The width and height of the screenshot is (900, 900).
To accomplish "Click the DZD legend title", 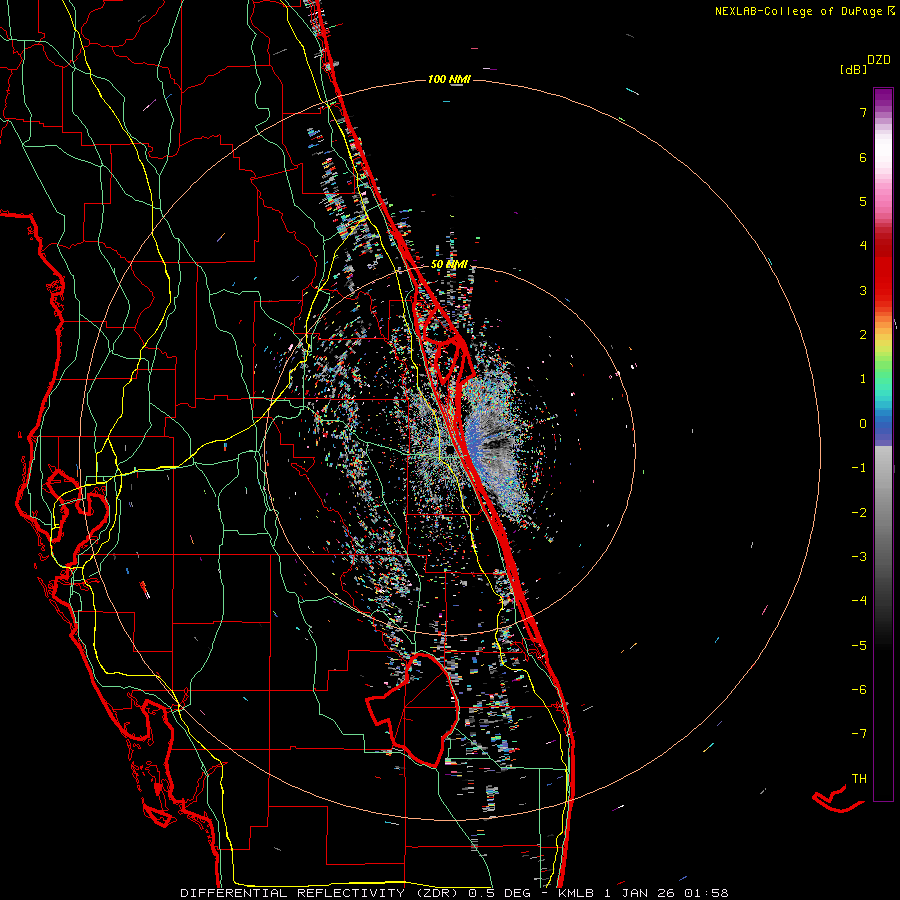I will point(879,60).
